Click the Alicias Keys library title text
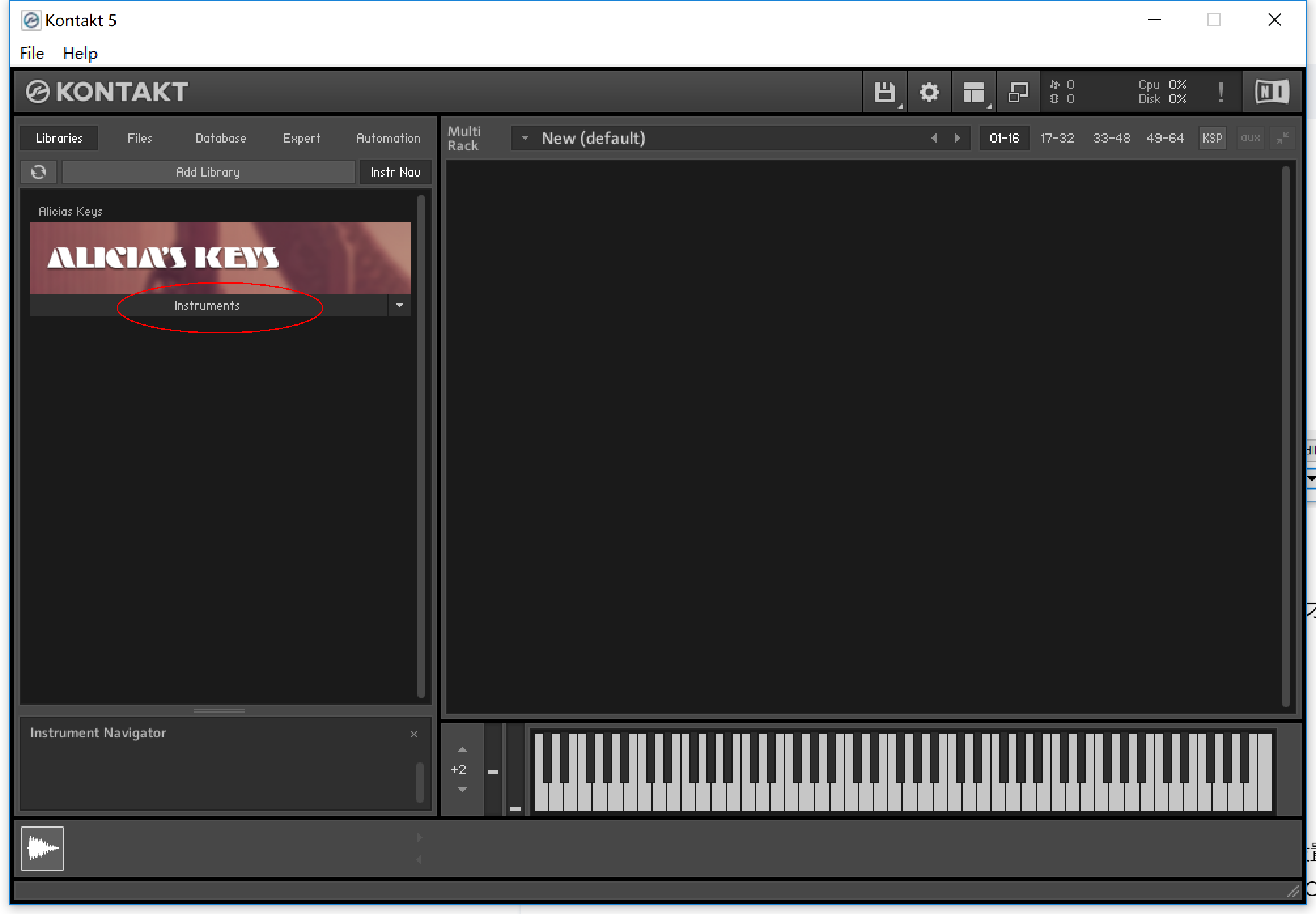 [71, 211]
